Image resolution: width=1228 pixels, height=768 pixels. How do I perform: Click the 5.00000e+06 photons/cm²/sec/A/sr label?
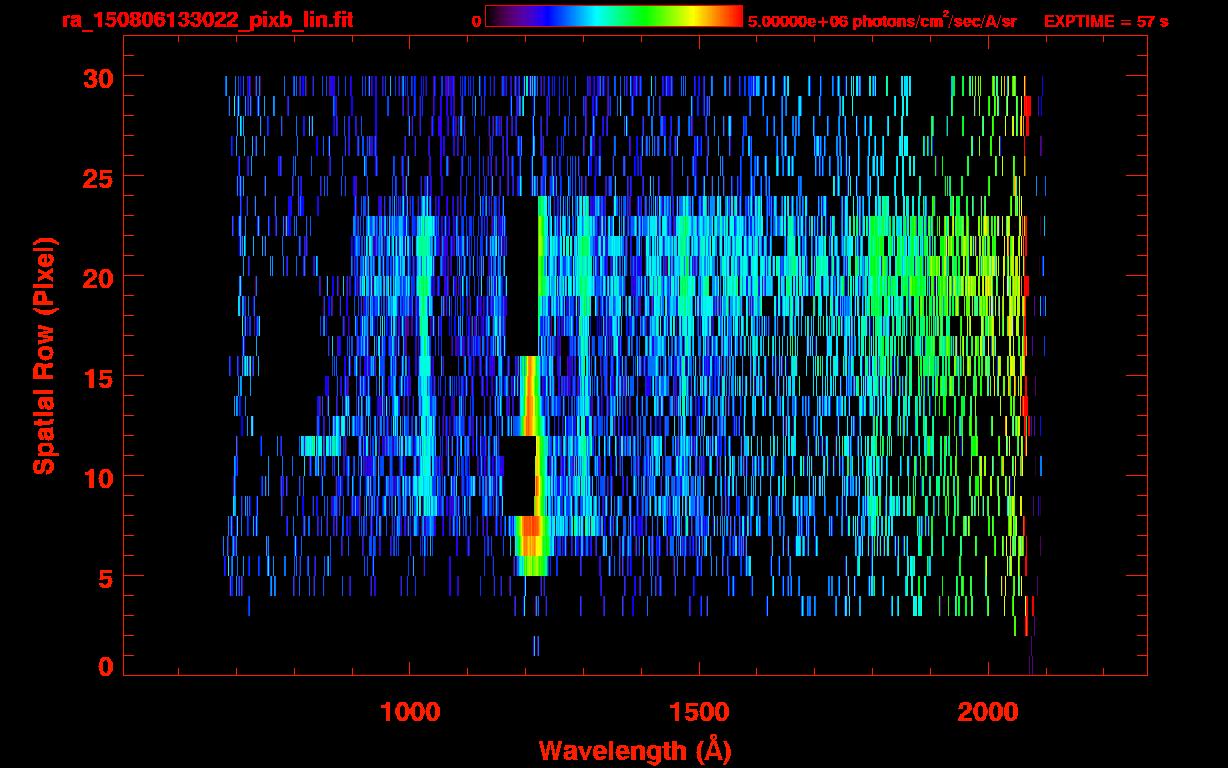click(x=882, y=20)
